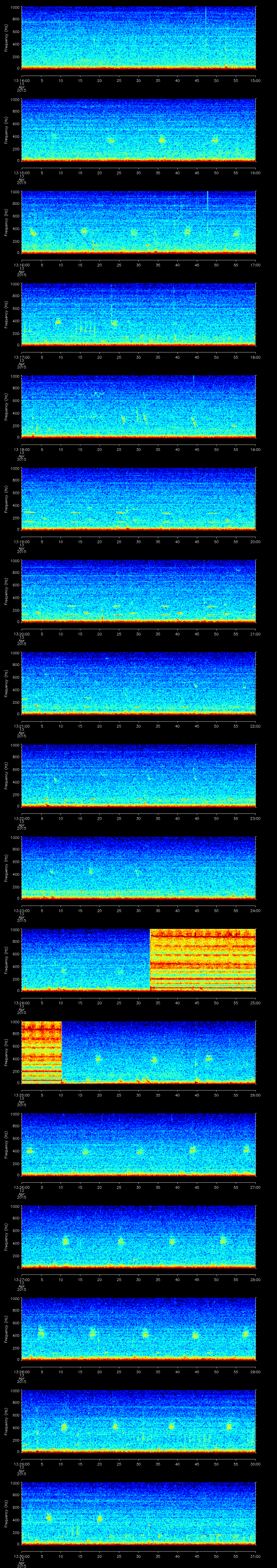
Task: Click the spectrogram panel starting at 13:15:00
Action: 139,130
